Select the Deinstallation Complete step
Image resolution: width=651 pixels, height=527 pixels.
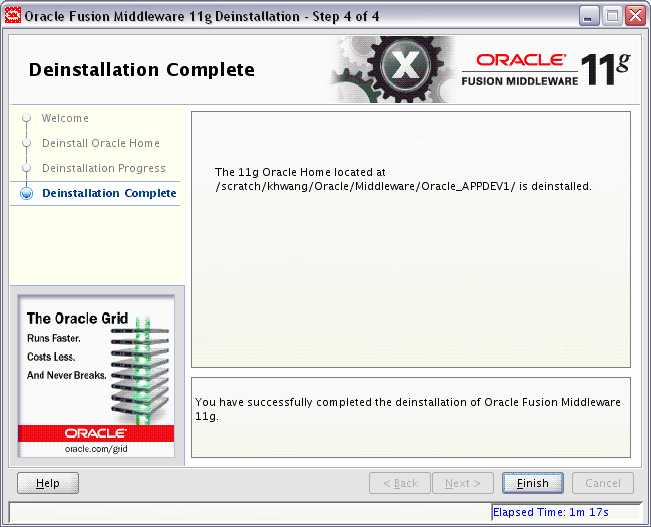click(109, 193)
